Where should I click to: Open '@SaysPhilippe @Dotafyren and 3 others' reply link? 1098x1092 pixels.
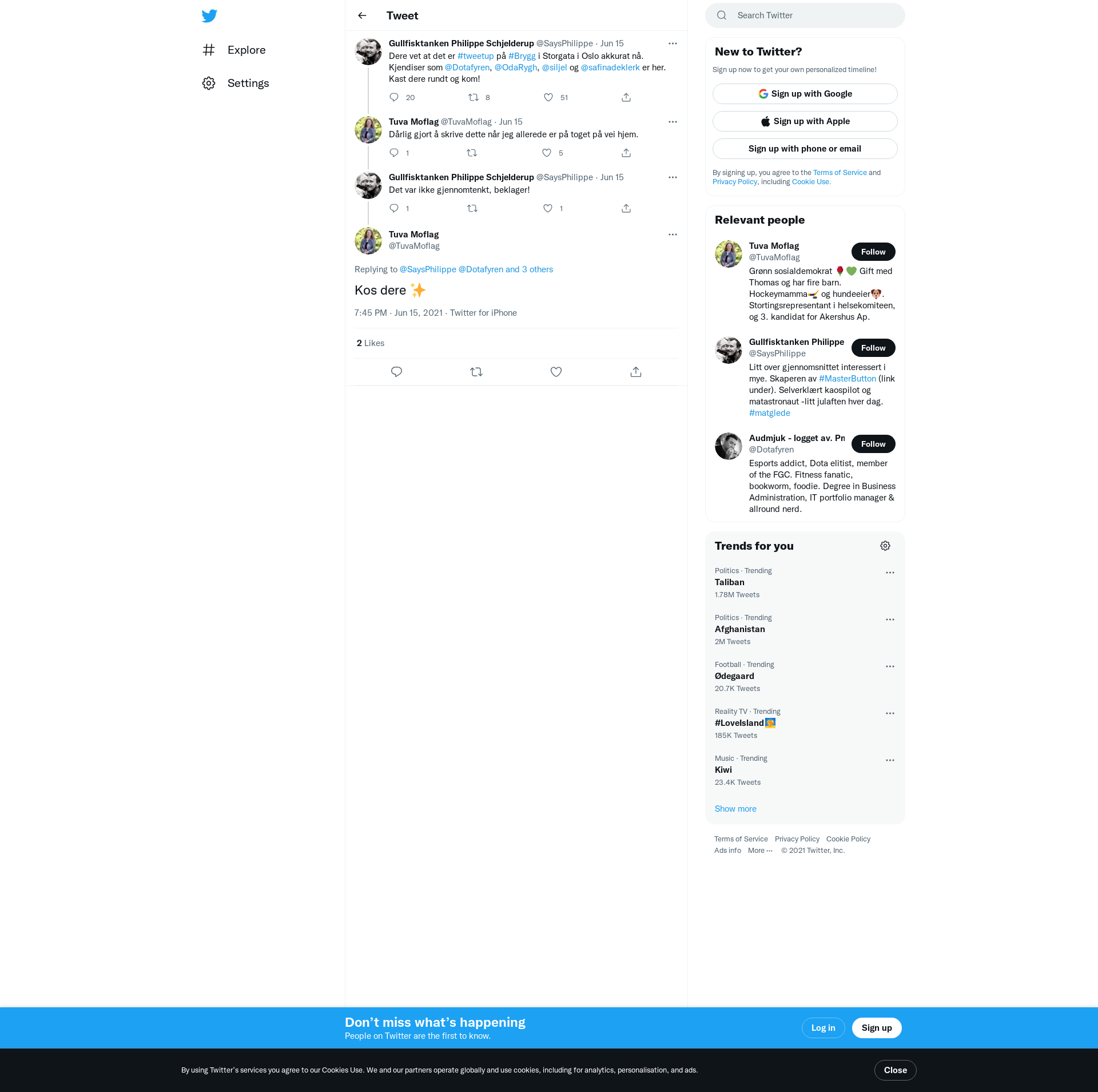click(476, 269)
